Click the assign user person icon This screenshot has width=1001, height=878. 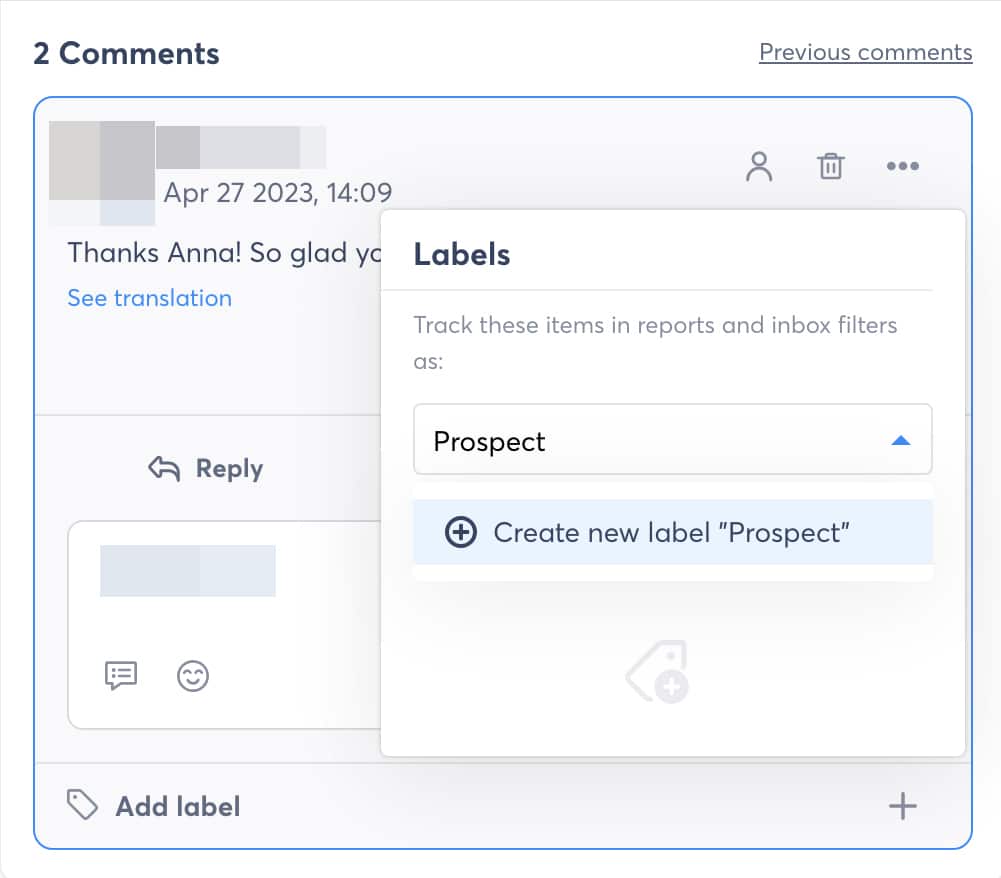tap(760, 166)
